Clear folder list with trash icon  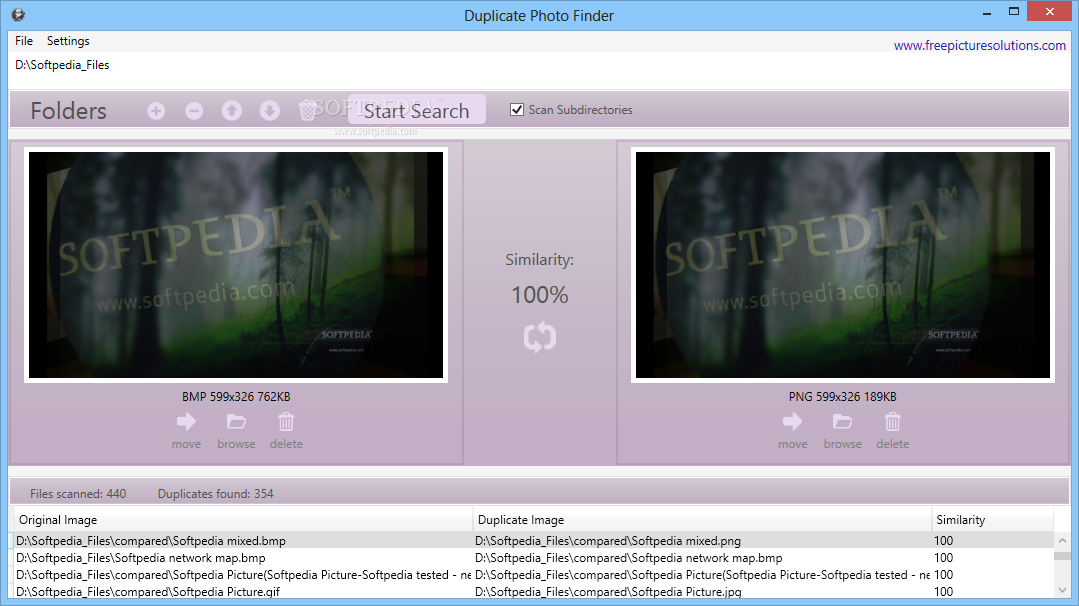pos(308,110)
